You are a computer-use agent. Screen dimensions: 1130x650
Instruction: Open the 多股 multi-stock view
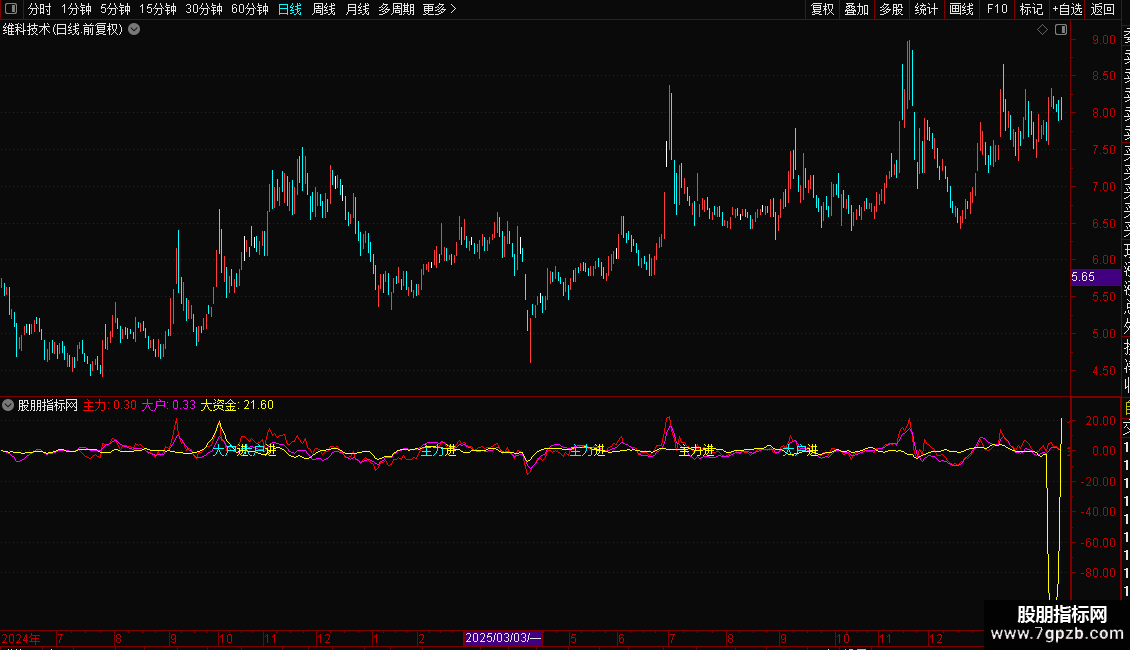(x=891, y=9)
